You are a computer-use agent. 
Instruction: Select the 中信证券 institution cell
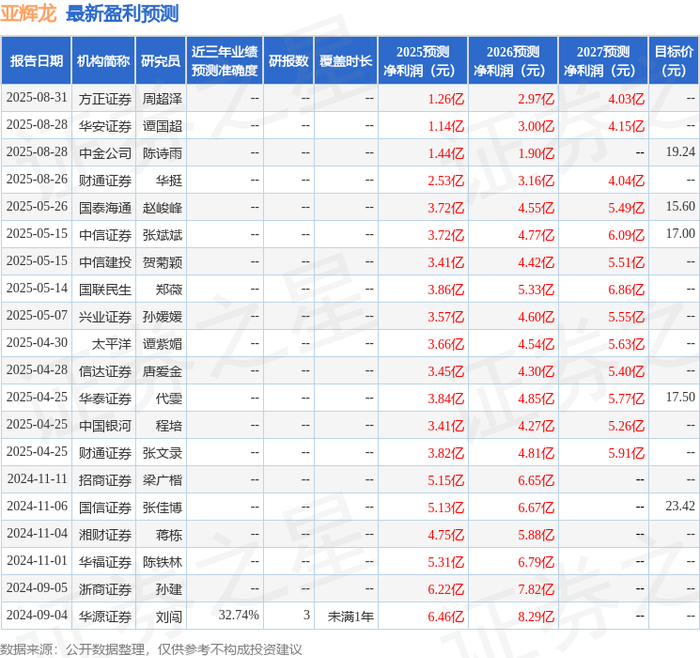[105, 235]
